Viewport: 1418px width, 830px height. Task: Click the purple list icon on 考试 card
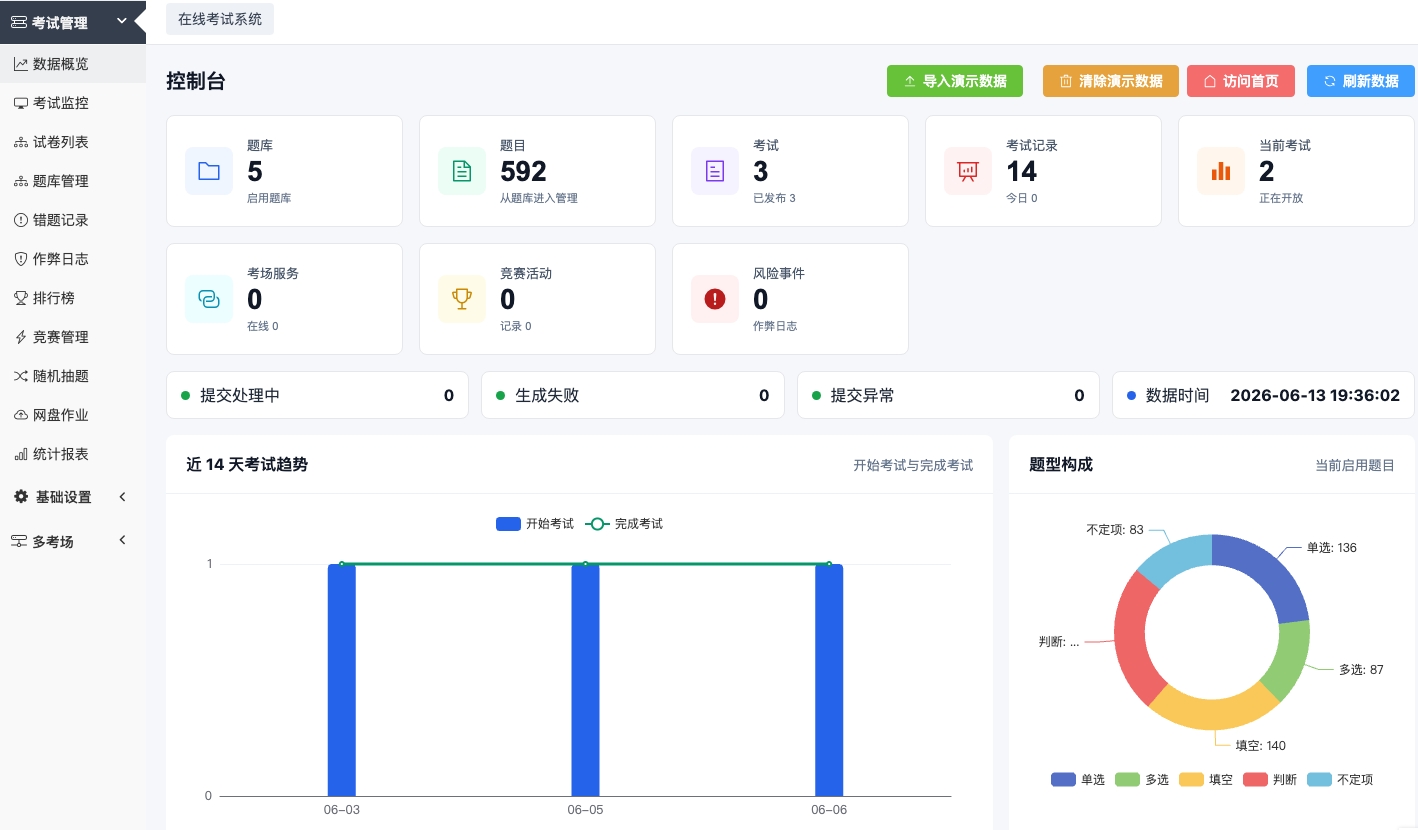(715, 171)
